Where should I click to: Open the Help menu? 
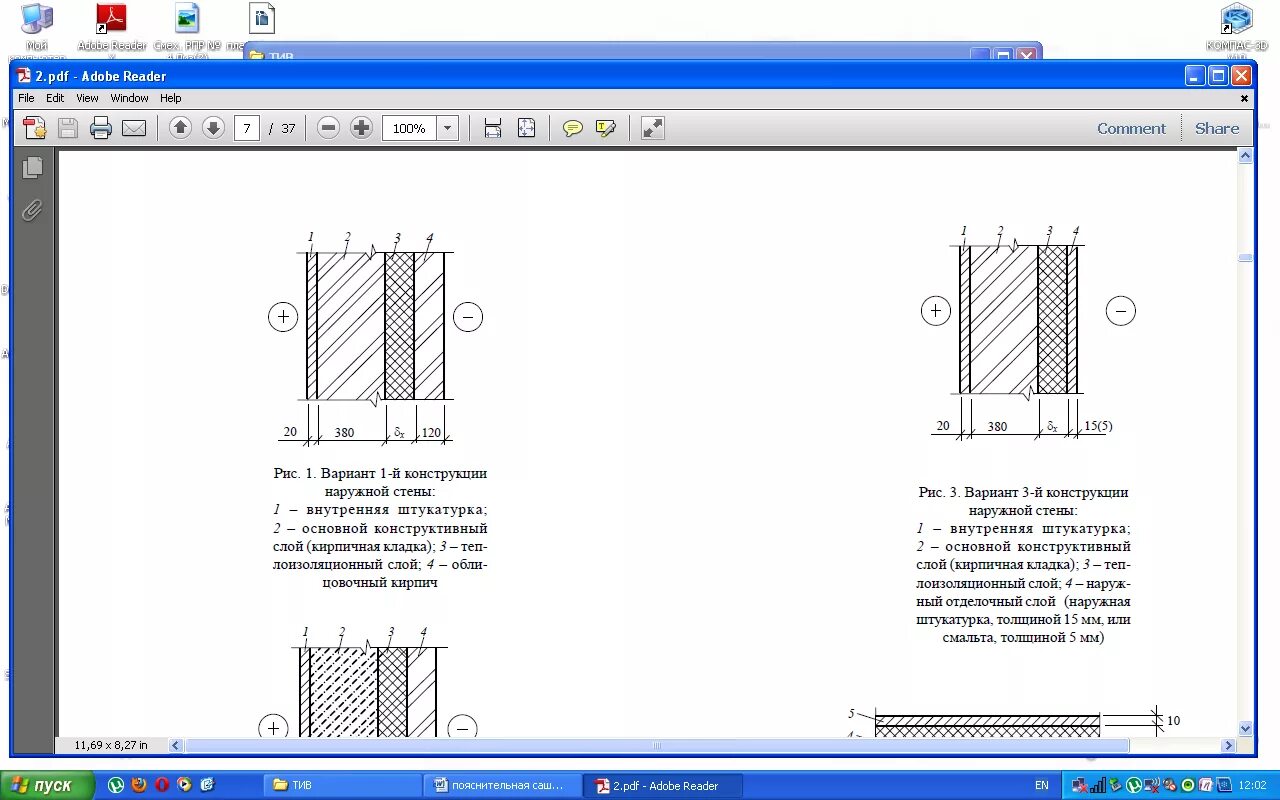171,98
